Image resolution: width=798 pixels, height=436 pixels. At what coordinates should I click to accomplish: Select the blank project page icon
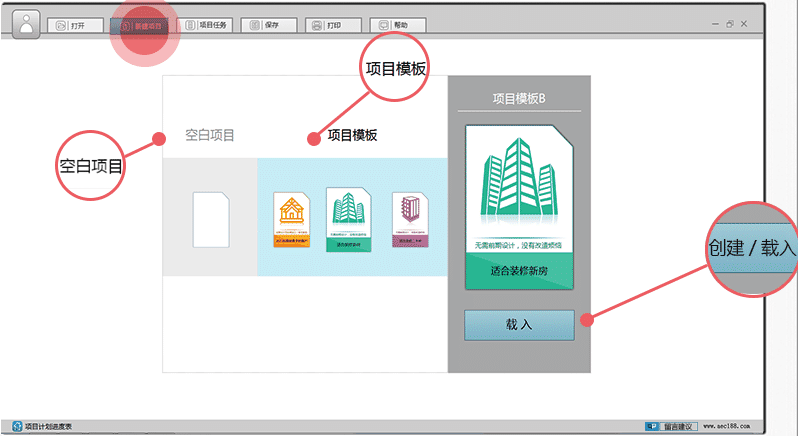pos(210,218)
